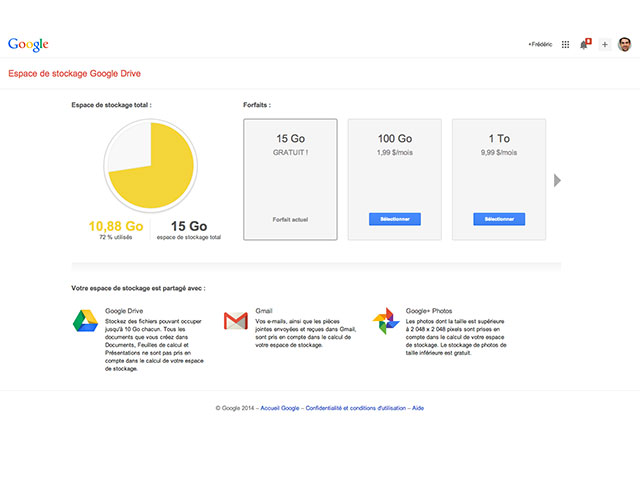
Task: Click the plus share button
Action: point(604,44)
